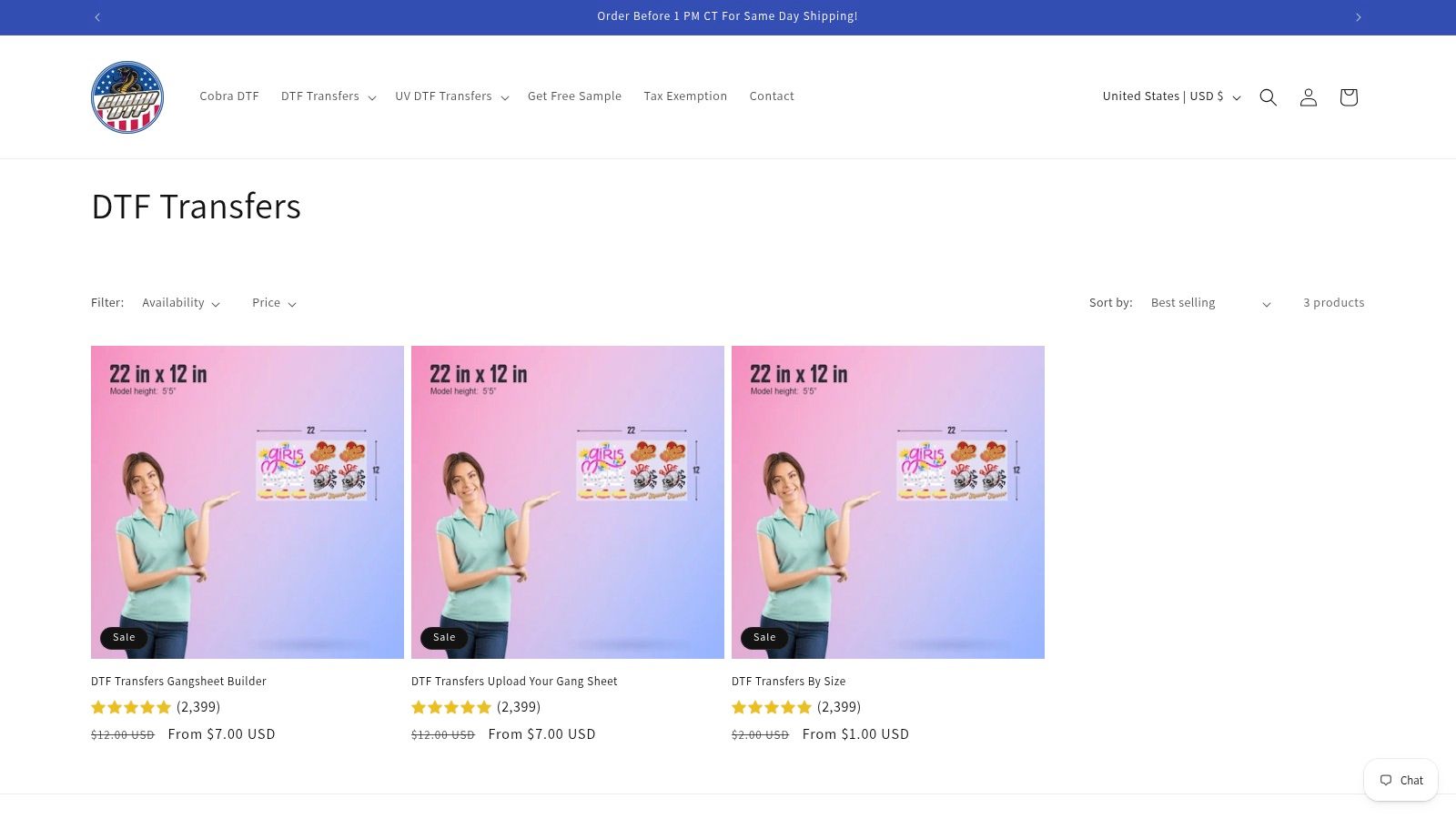Image resolution: width=1456 pixels, height=819 pixels.
Task: Click DTF Transfers Upload Your Gang Sheet image
Action: (x=568, y=502)
